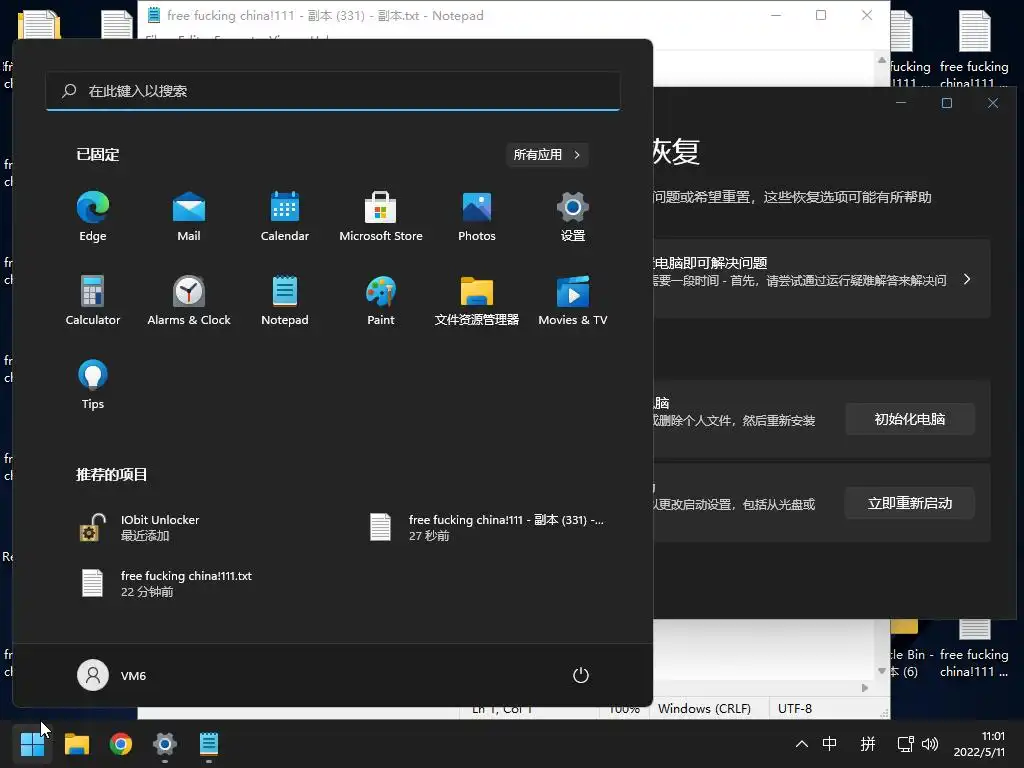The height and width of the screenshot is (768, 1024).
Task: Open the Tips app
Action: [93, 385]
